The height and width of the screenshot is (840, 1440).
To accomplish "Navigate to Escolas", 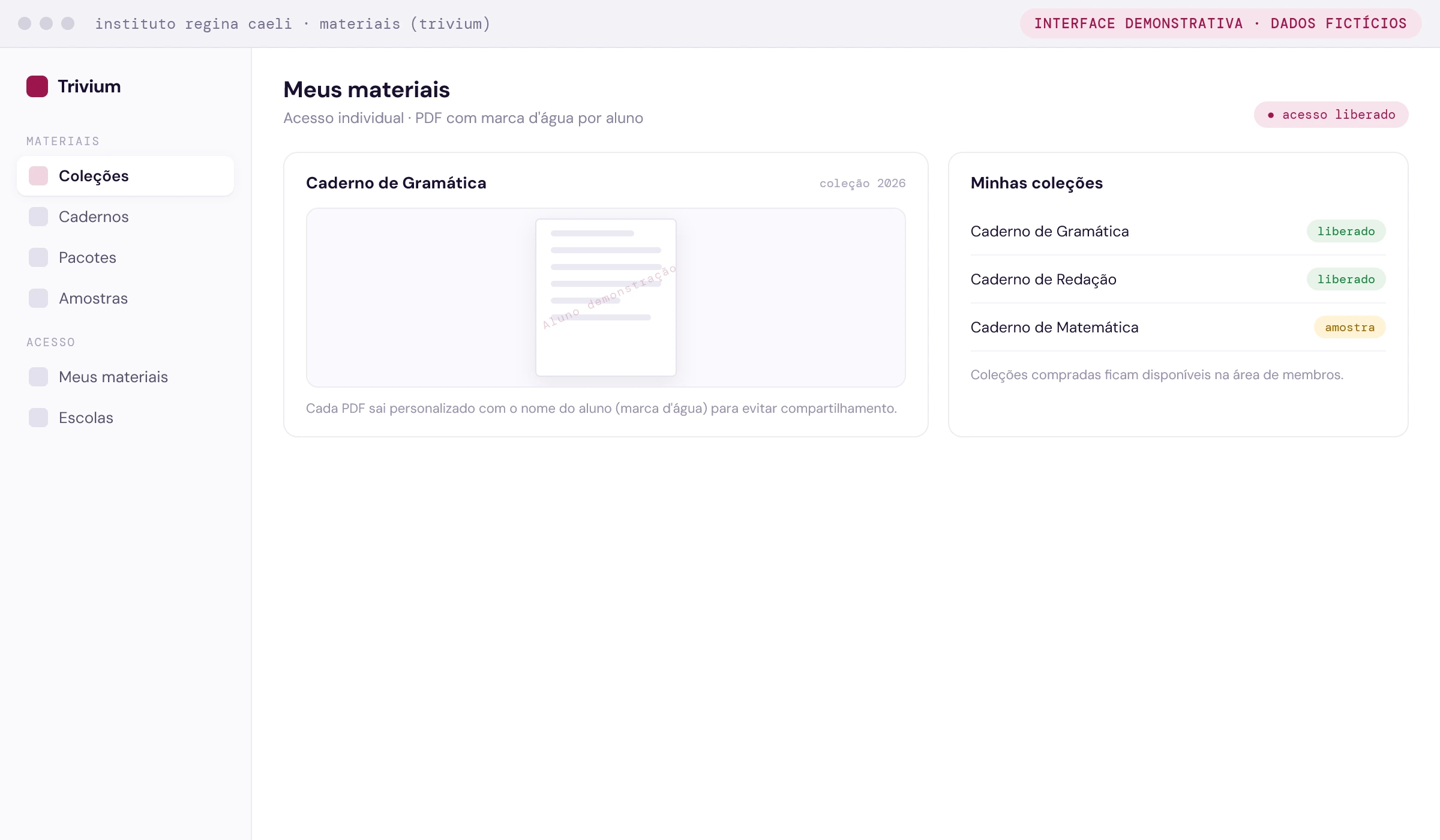I will point(125,418).
